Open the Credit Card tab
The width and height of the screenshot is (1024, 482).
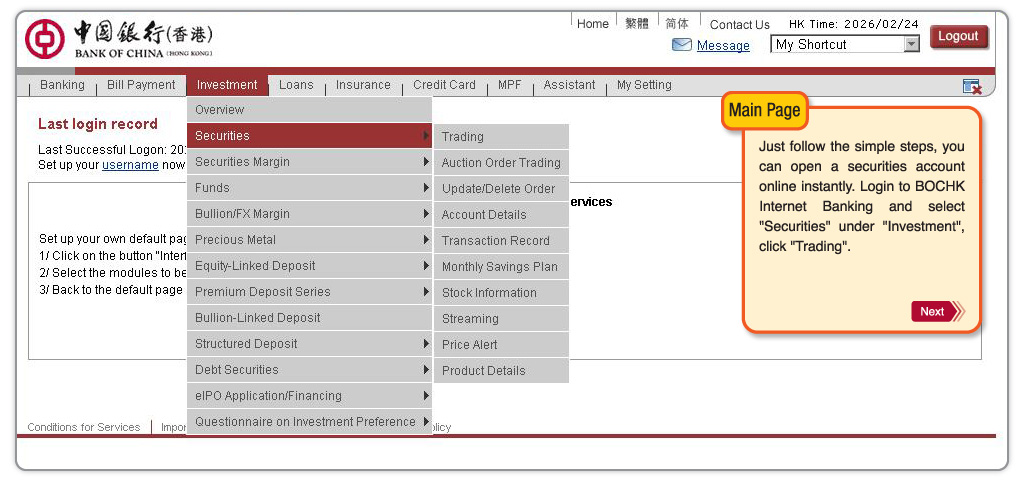444,85
